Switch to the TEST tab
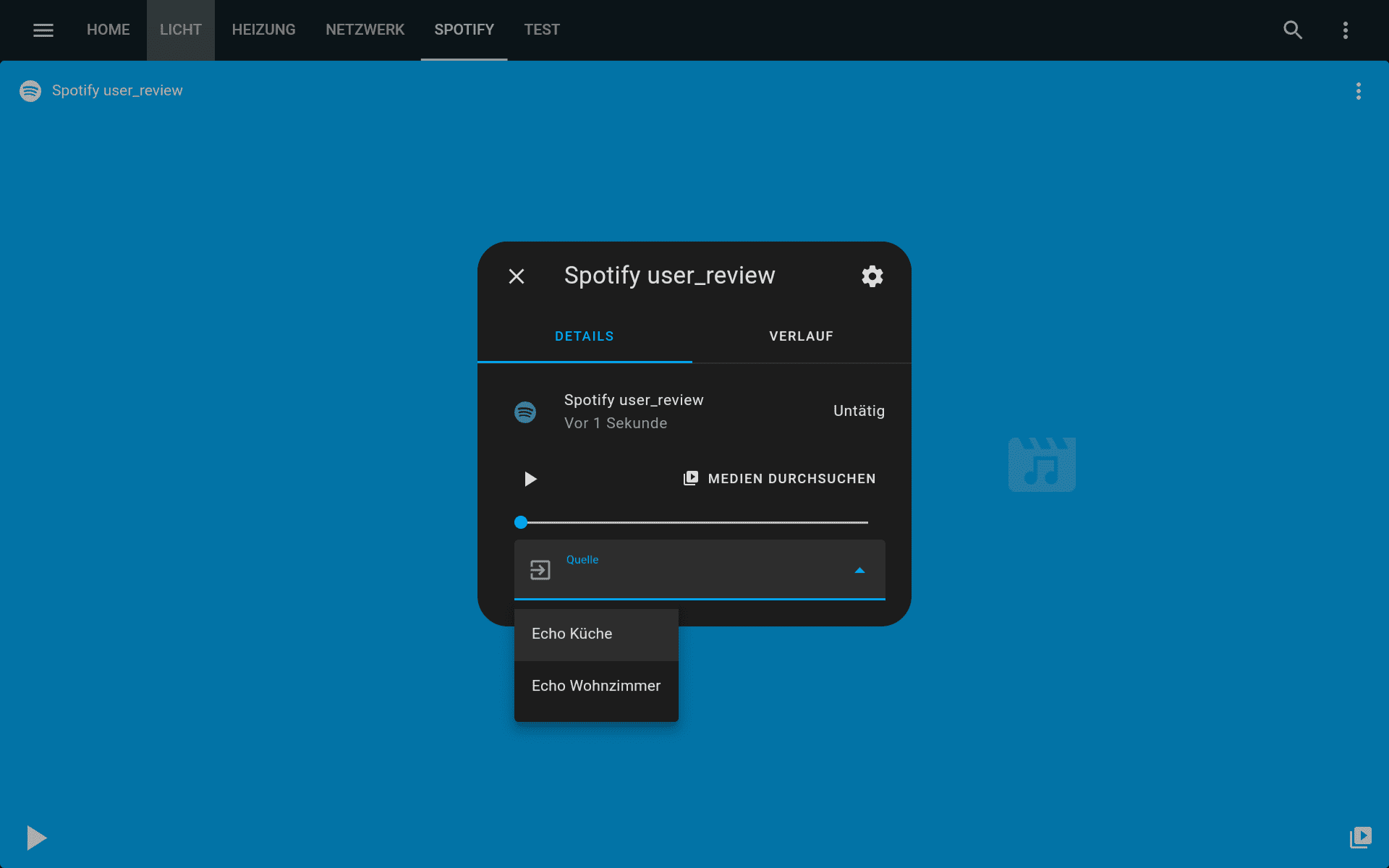Screen dimensions: 1389x868 [542, 30]
